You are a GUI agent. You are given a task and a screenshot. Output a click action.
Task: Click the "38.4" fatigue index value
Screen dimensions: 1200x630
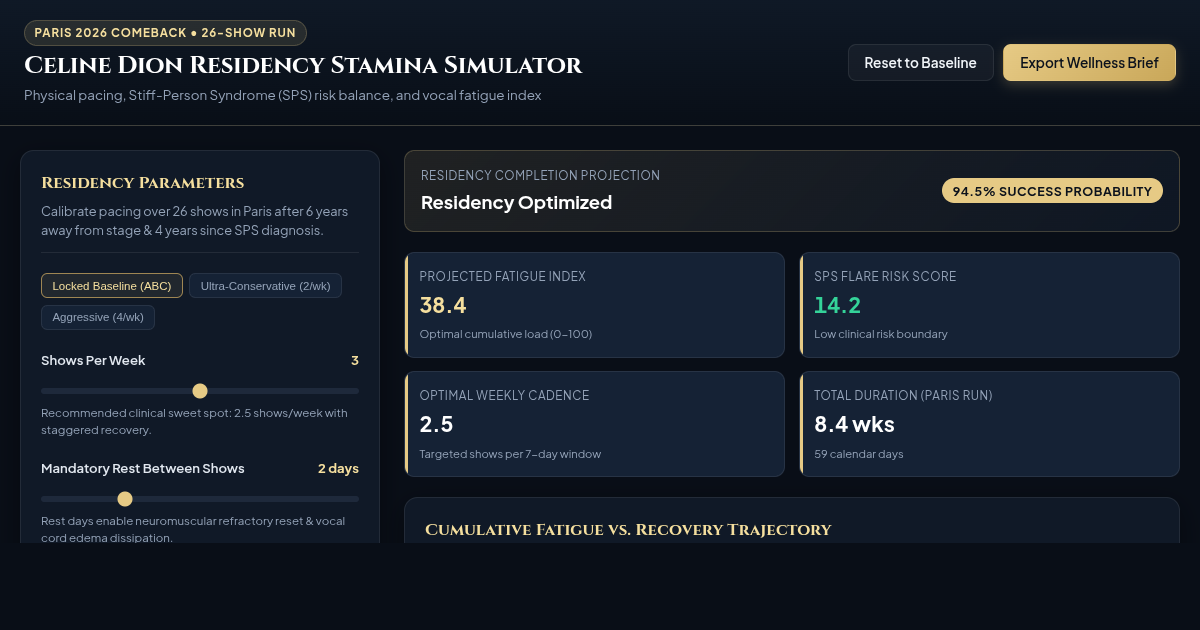coord(443,305)
